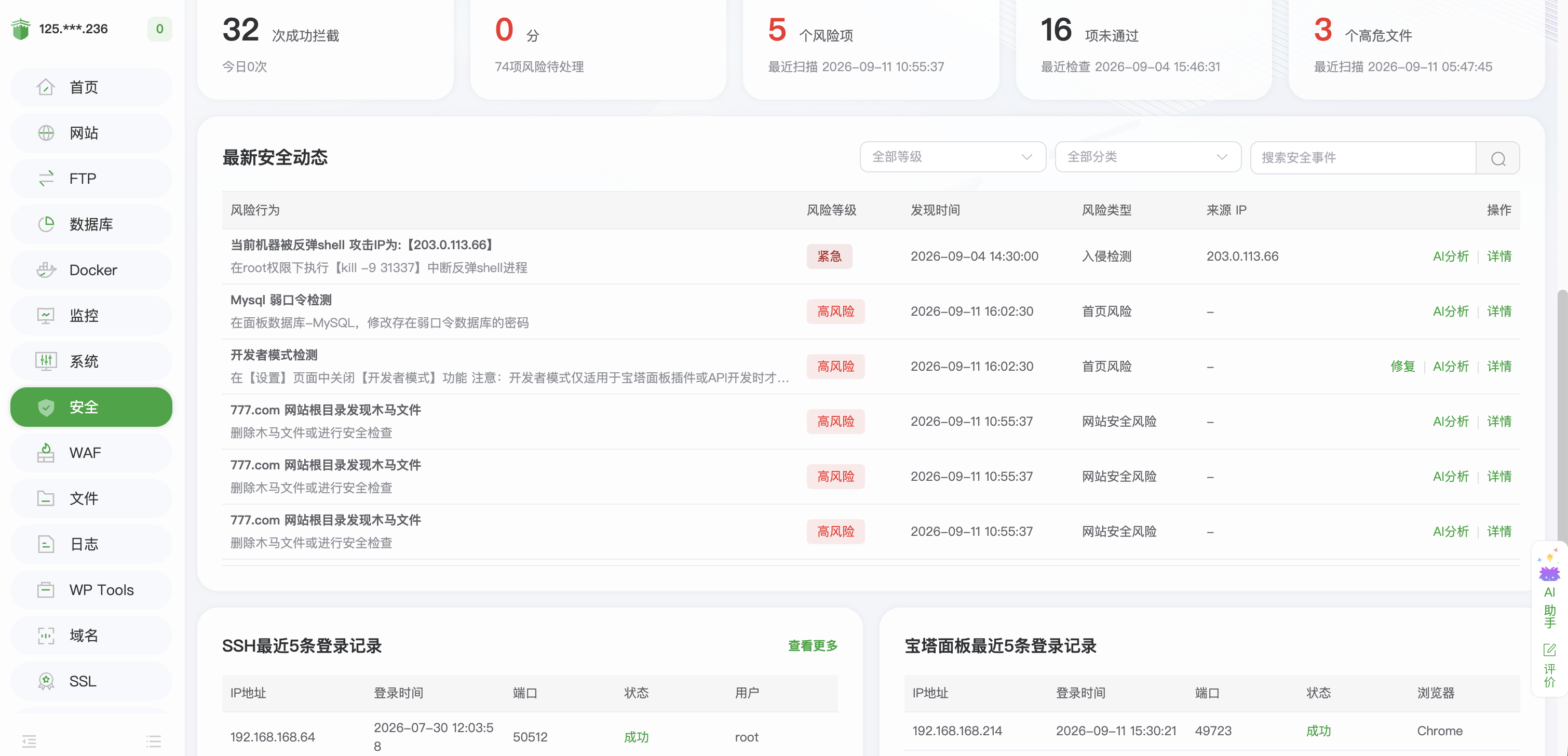
Task: Collapse sidebar using bottom-left icon
Action: click(29, 741)
